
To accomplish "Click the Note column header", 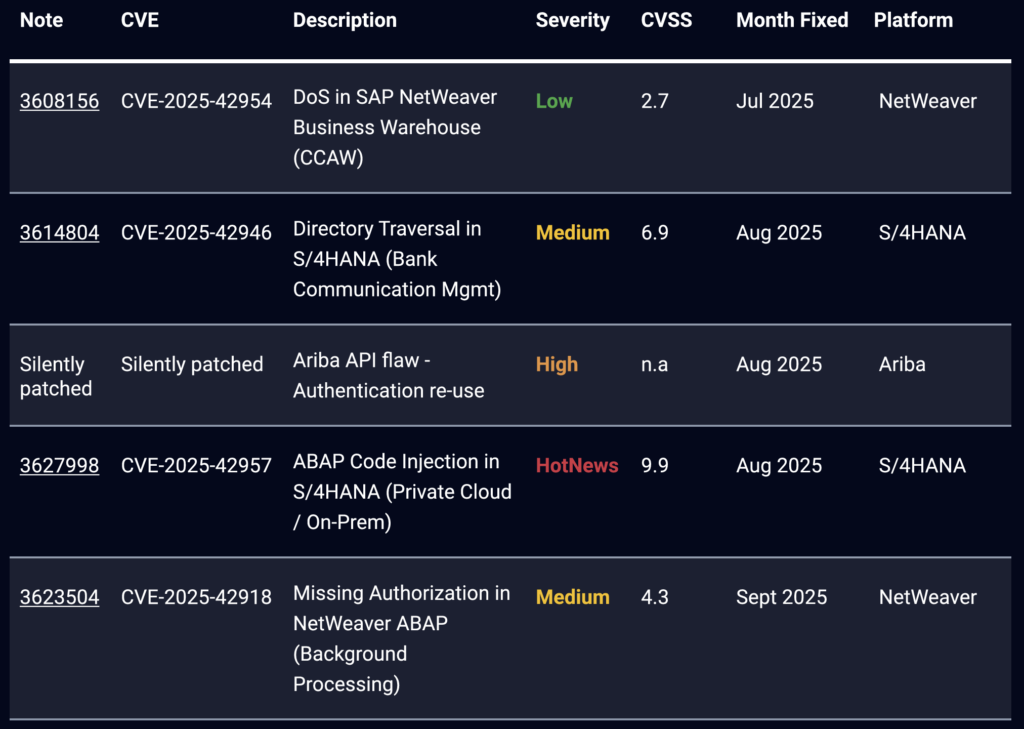I will click(x=40, y=20).
